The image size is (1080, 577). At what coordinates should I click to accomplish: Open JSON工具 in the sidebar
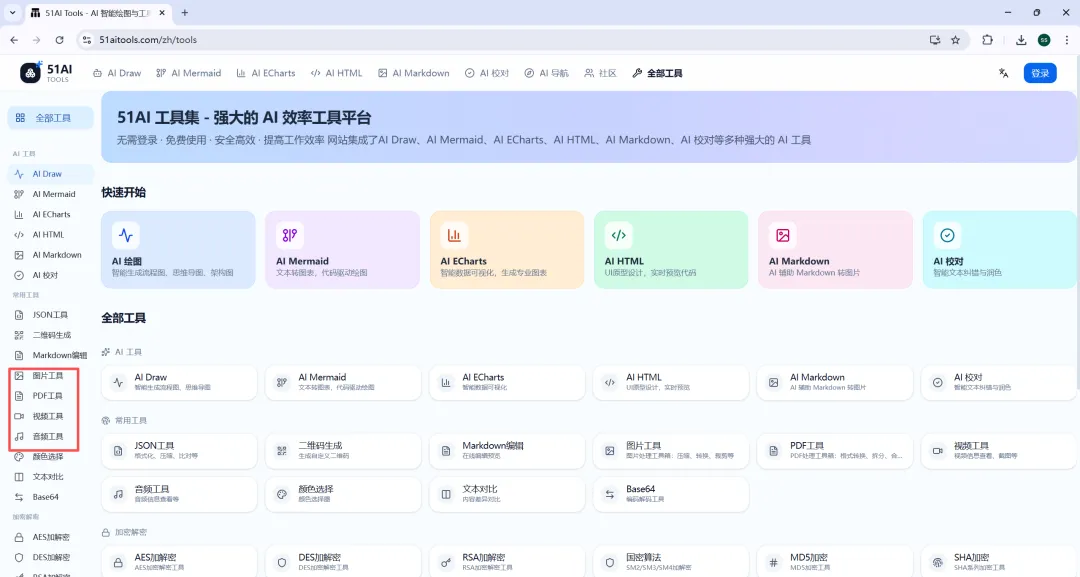point(50,315)
